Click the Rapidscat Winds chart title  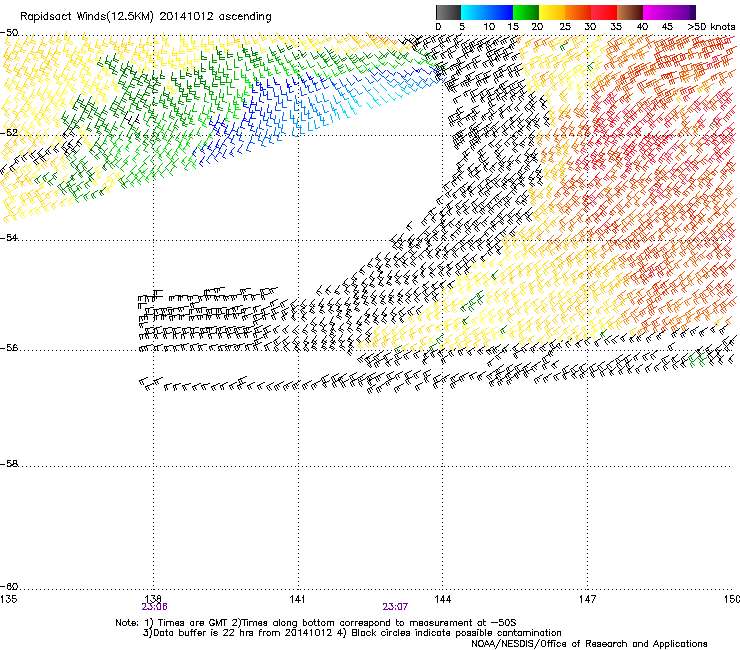pos(146,17)
